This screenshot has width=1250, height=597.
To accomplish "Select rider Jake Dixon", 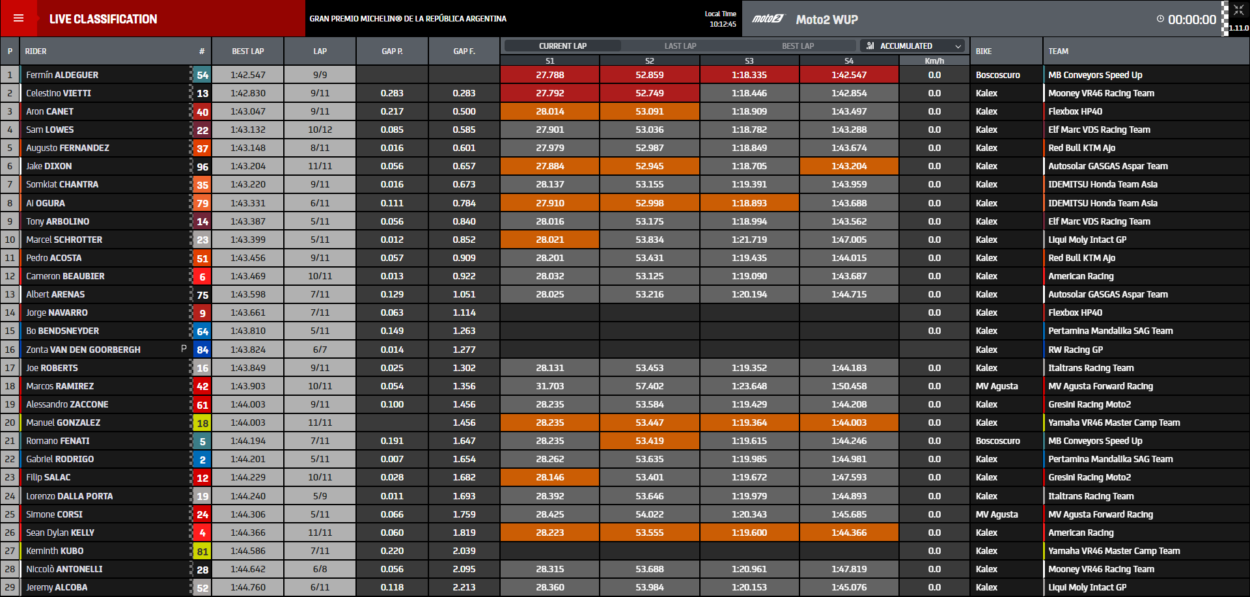I will 49,166.
